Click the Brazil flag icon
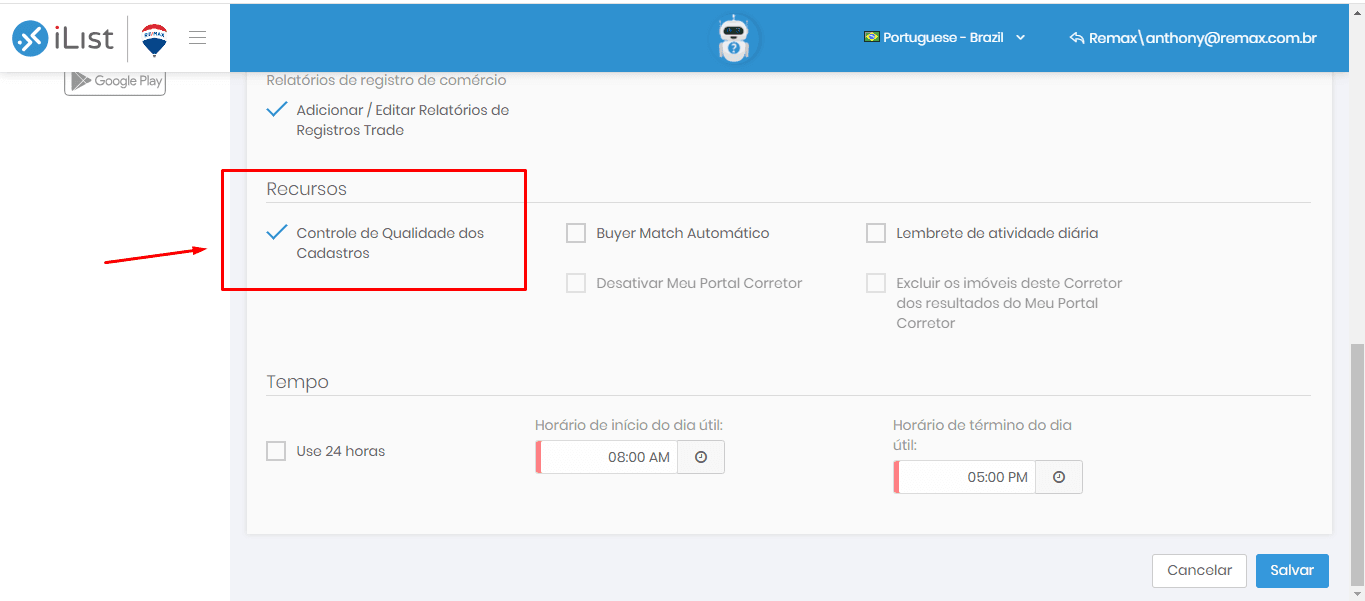 [x=871, y=37]
